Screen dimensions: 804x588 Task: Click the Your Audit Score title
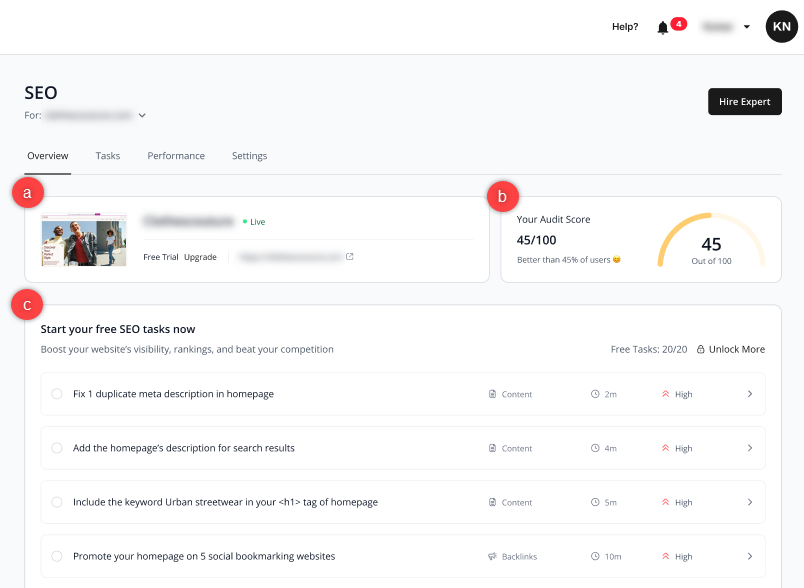[x=553, y=219]
